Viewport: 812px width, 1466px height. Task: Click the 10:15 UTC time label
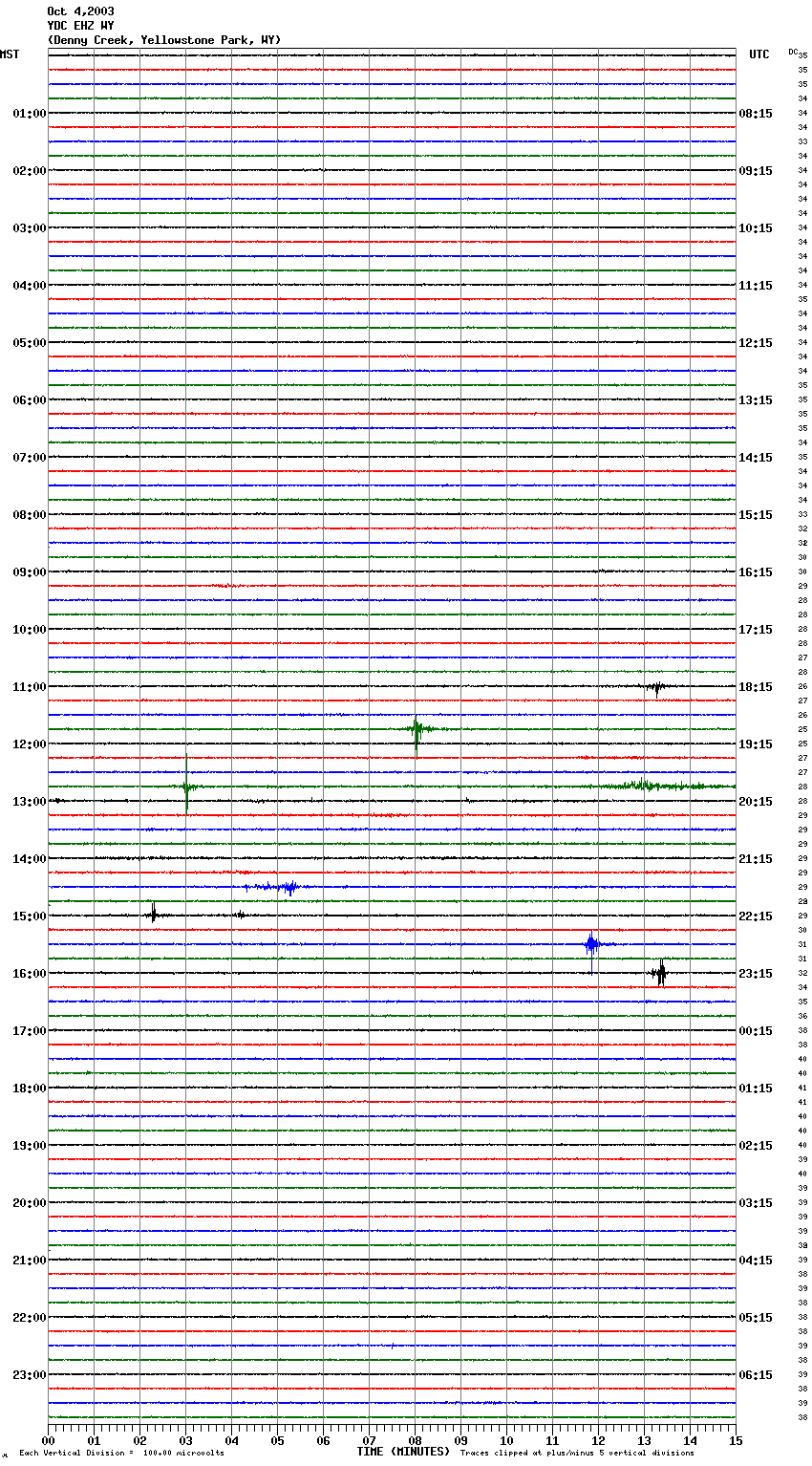point(756,228)
